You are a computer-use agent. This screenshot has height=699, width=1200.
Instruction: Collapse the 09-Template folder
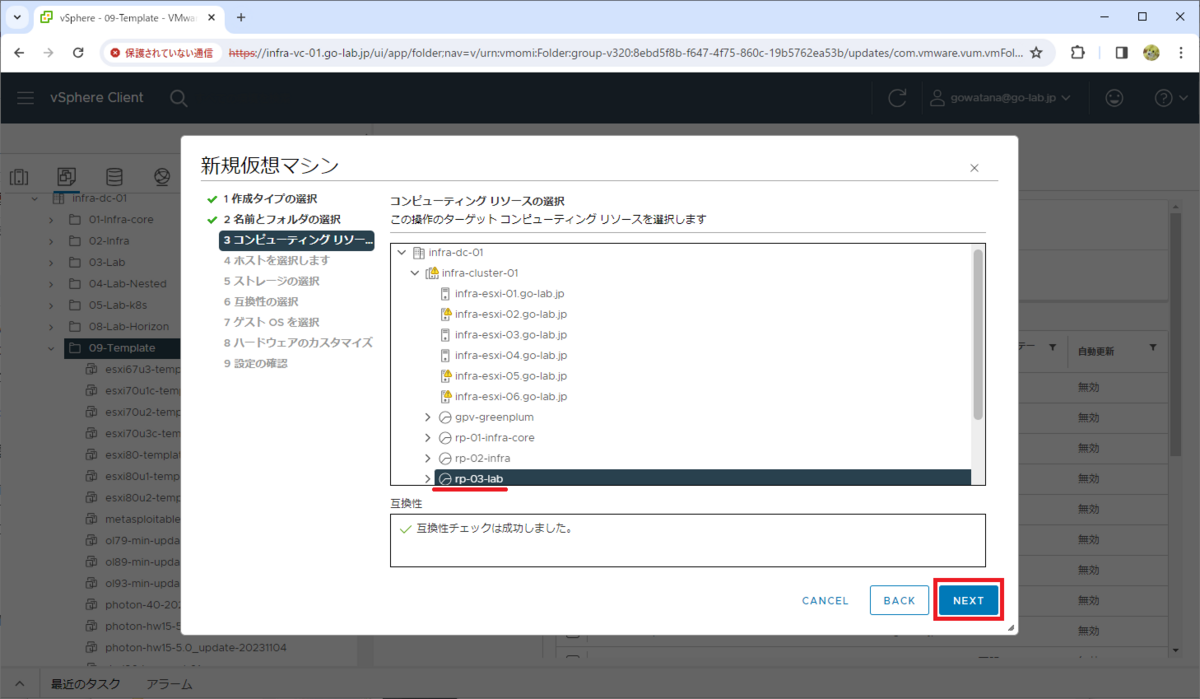[50, 348]
